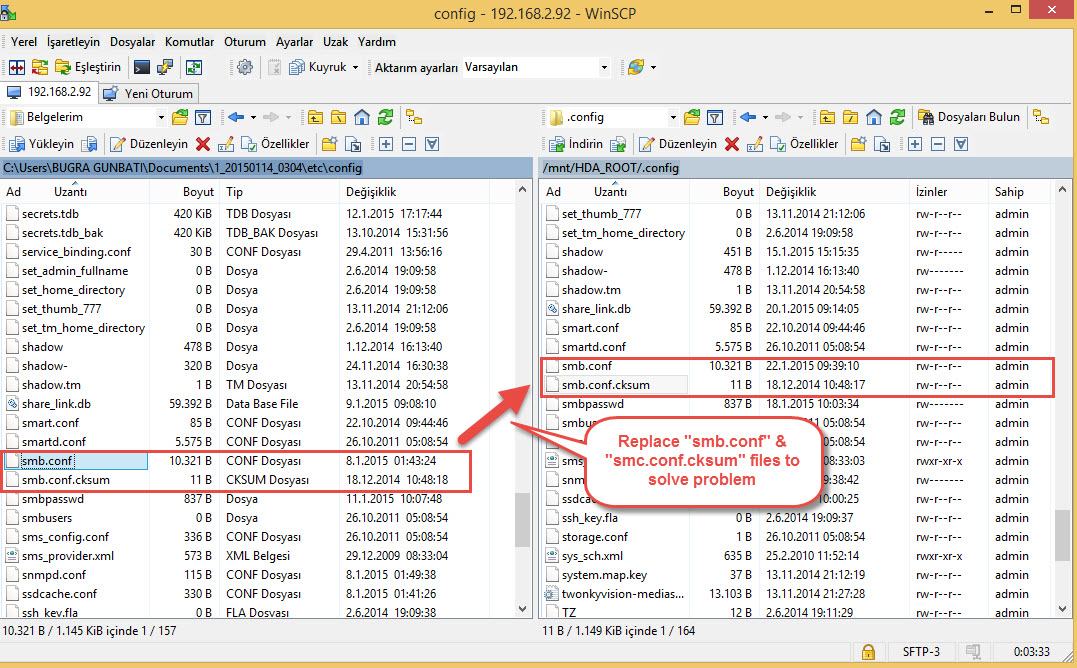The width and height of the screenshot is (1077, 668).
Task: Select share_link.db in remote panel
Action: [596, 309]
